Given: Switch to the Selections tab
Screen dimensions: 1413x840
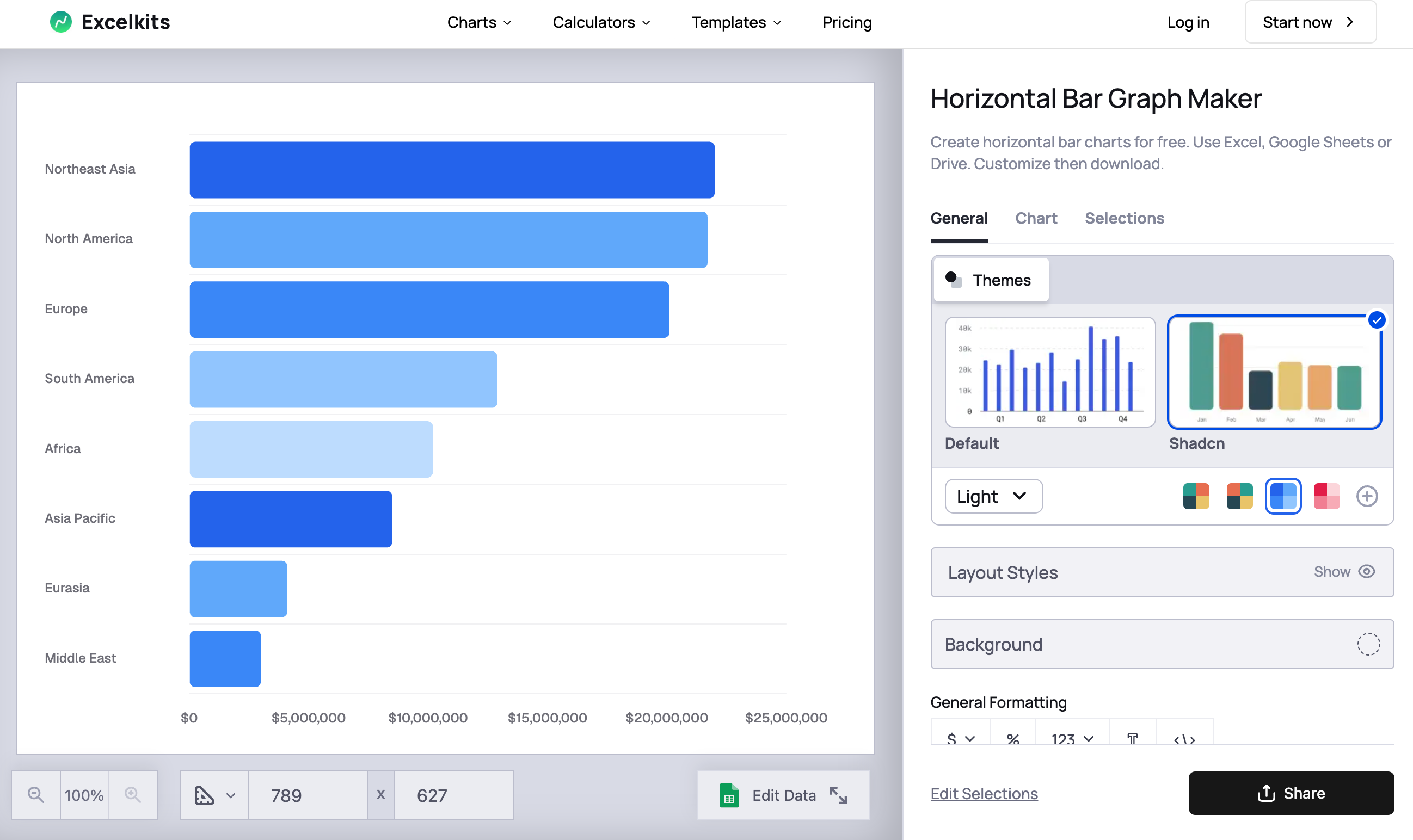Looking at the screenshot, I should (1124, 219).
